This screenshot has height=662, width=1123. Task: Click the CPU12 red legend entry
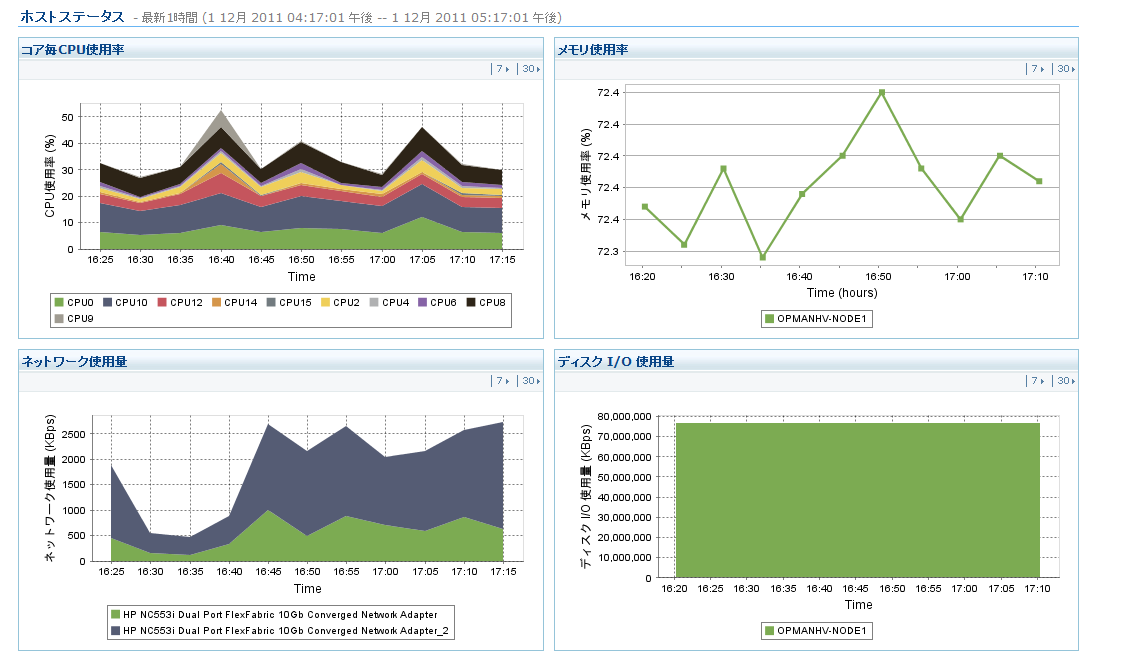pos(180,302)
